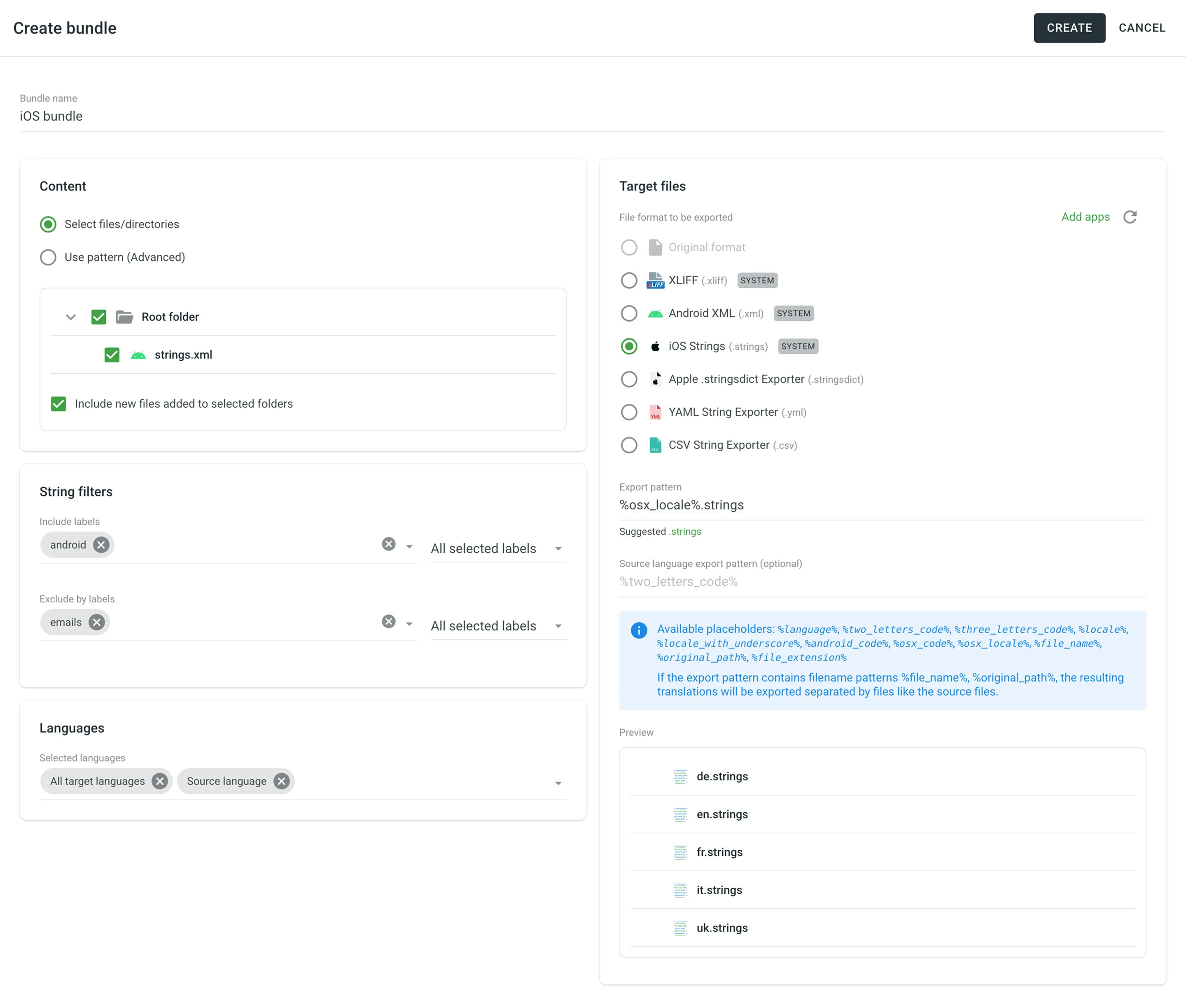Click the Export pattern input field
The height and width of the screenshot is (1008, 1186).
coord(882,505)
